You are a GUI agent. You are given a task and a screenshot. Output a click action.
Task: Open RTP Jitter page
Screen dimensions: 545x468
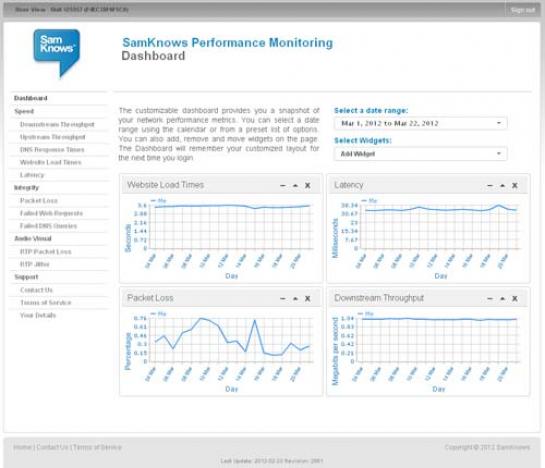[34, 264]
